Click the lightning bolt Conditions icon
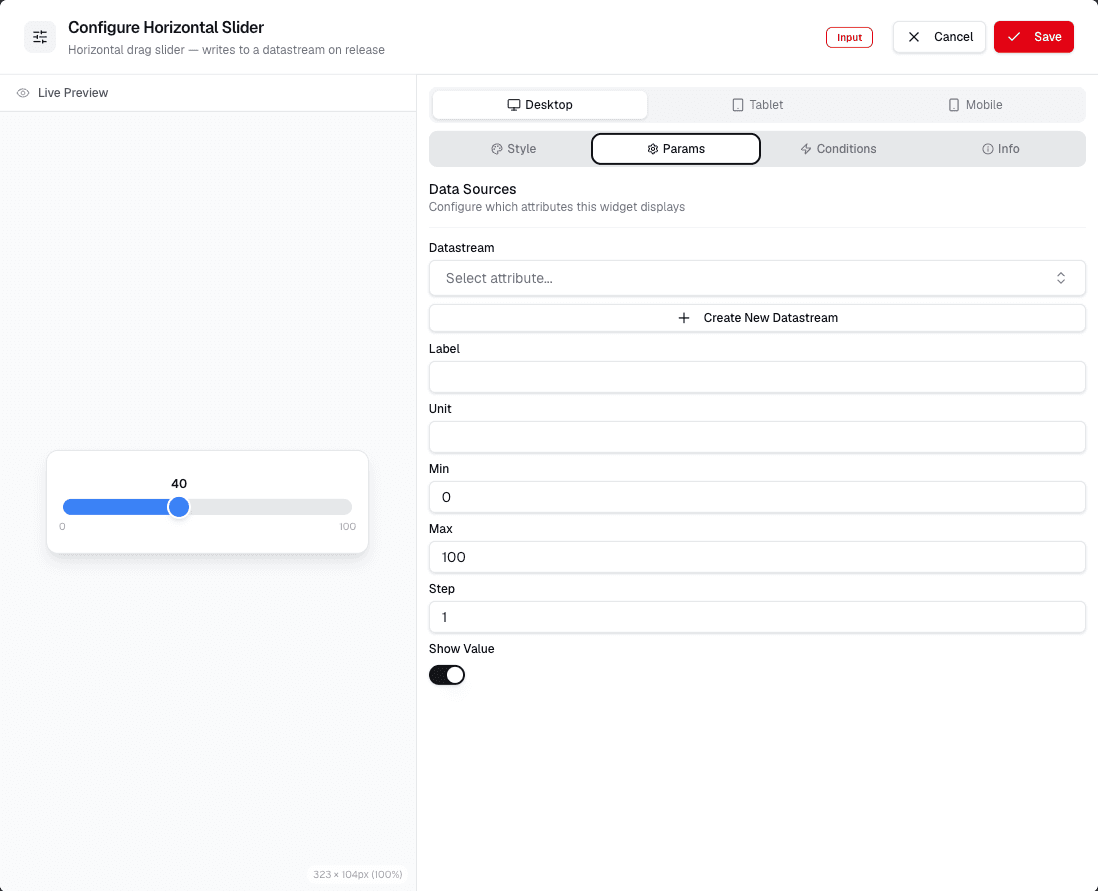Screen dimensions: 1098x891 click(806, 149)
